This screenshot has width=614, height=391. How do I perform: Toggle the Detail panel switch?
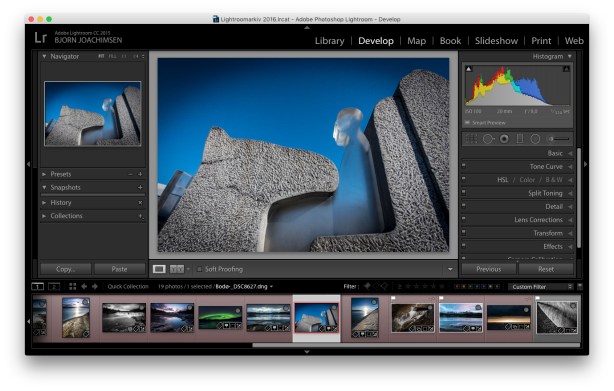[464, 205]
